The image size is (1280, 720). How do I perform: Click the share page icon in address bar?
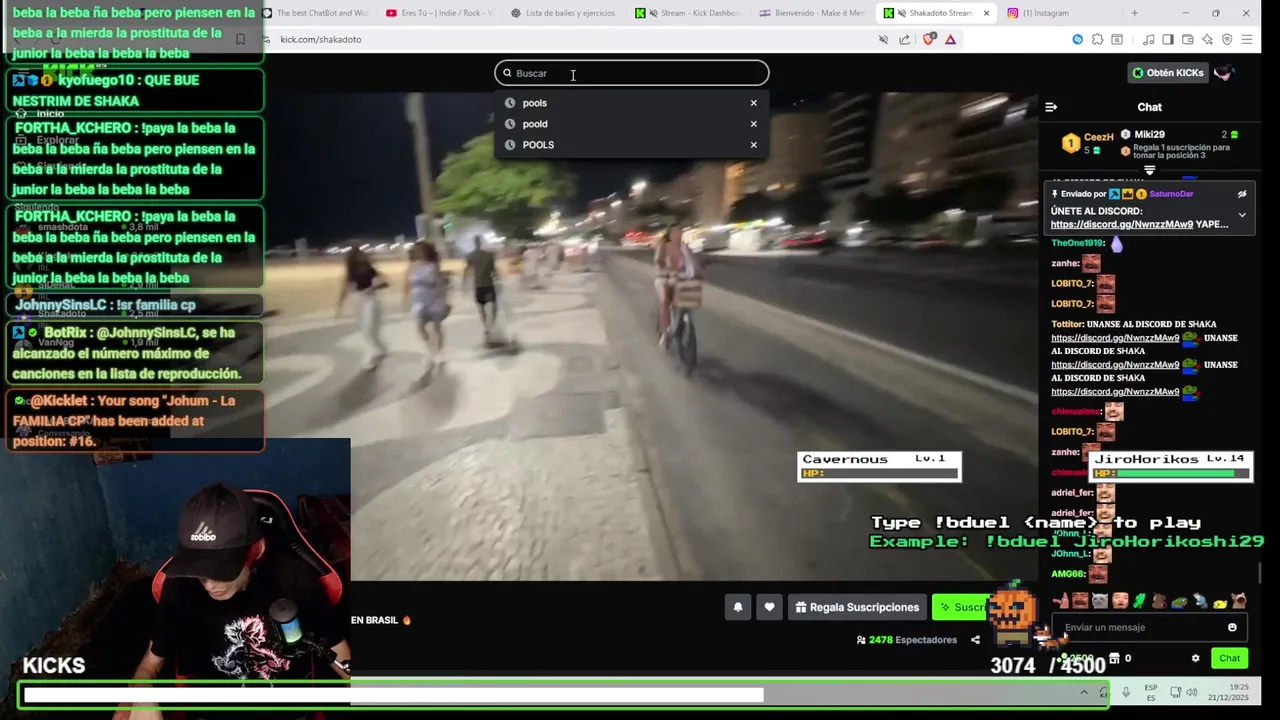pos(904,39)
